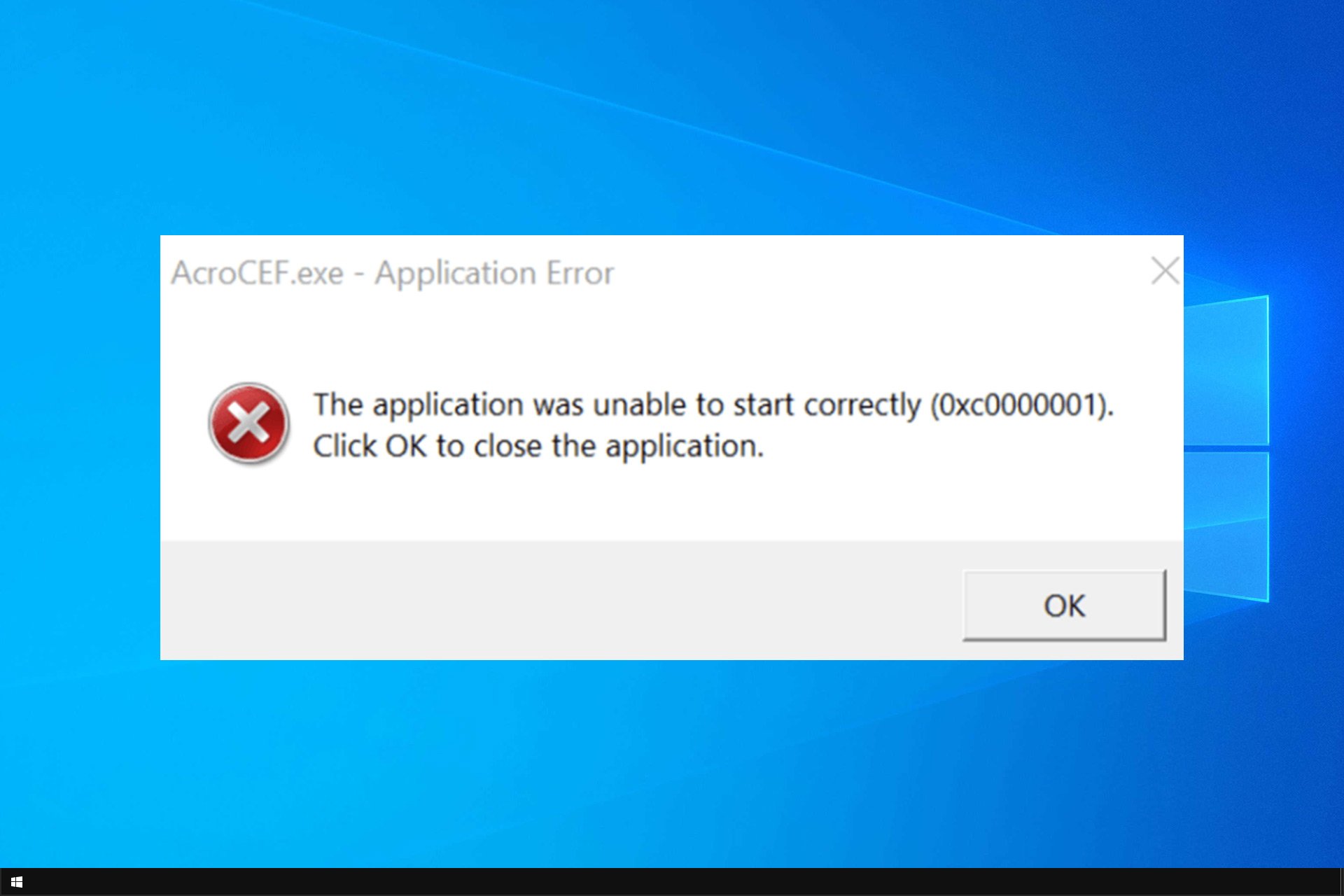Click the gray footer area beside OK
The height and width of the screenshot is (896, 1344).
[560, 600]
